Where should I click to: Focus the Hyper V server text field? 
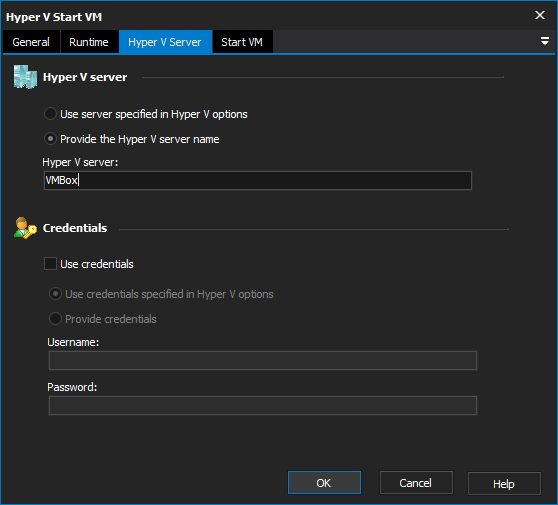coord(258,180)
